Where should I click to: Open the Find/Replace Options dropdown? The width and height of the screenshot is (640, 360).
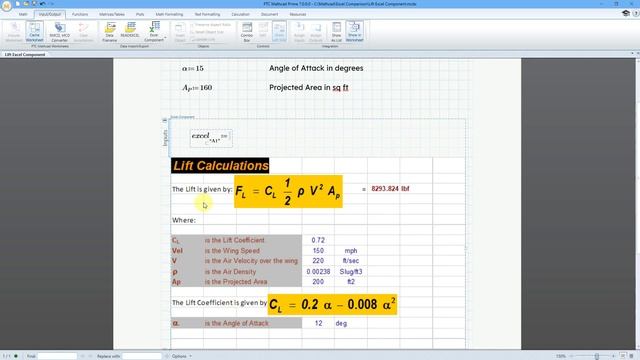point(182,356)
